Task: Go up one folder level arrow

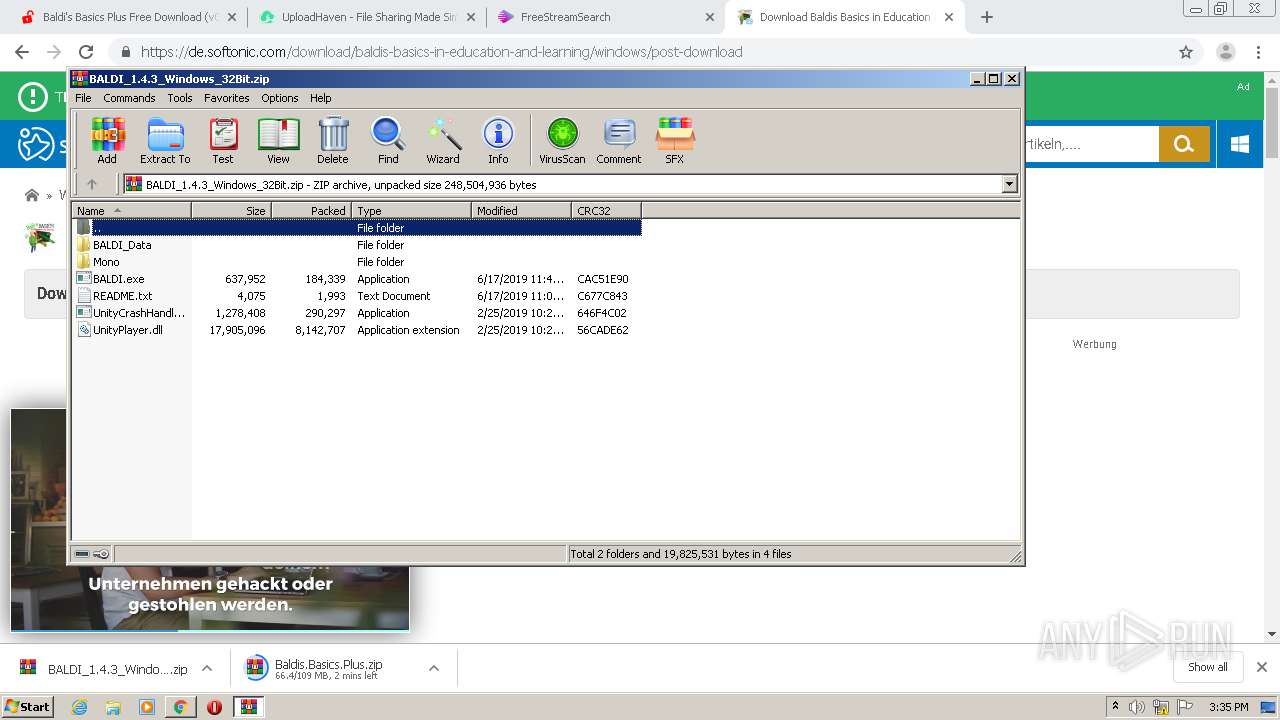Action: (92, 184)
